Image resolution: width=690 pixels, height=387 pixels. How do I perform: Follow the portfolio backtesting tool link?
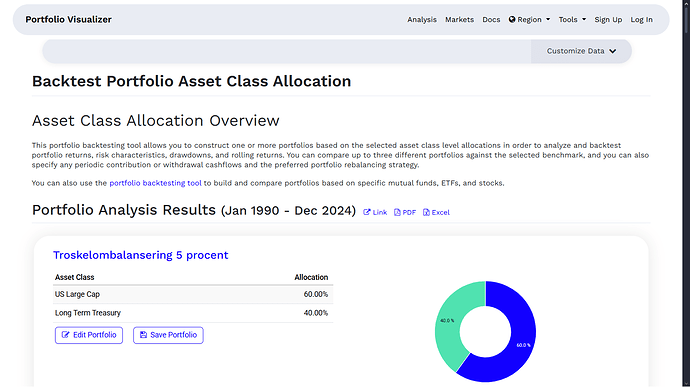pyautogui.click(x=155, y=183)
